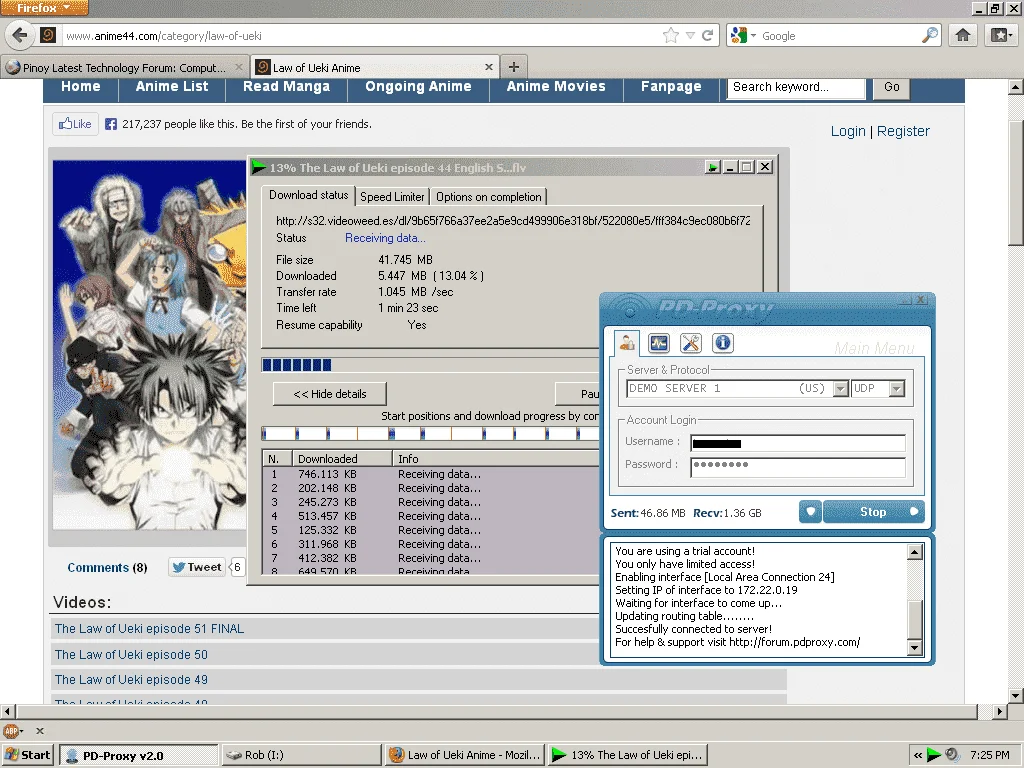
Task: Reload the current page
Action: (x=707, y=35)
